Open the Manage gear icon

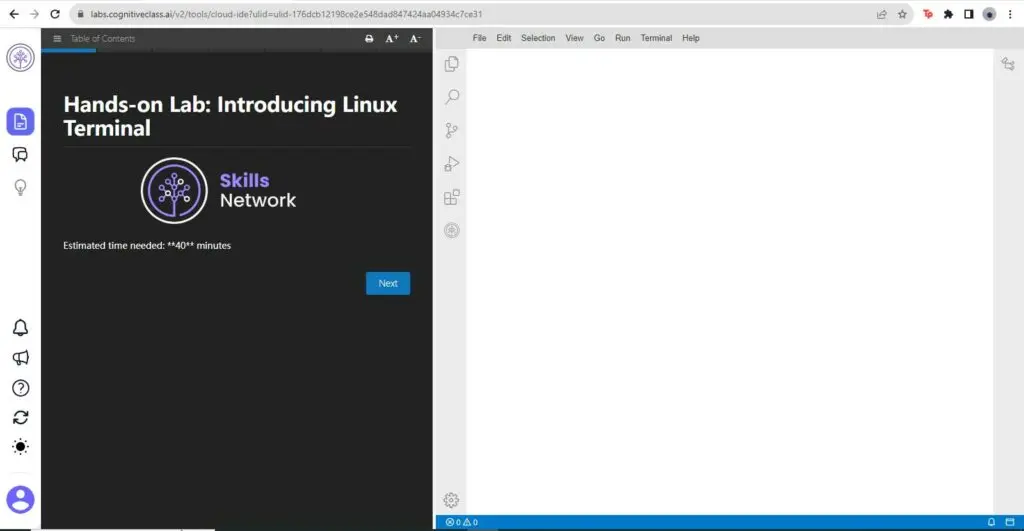pos(451,500)
